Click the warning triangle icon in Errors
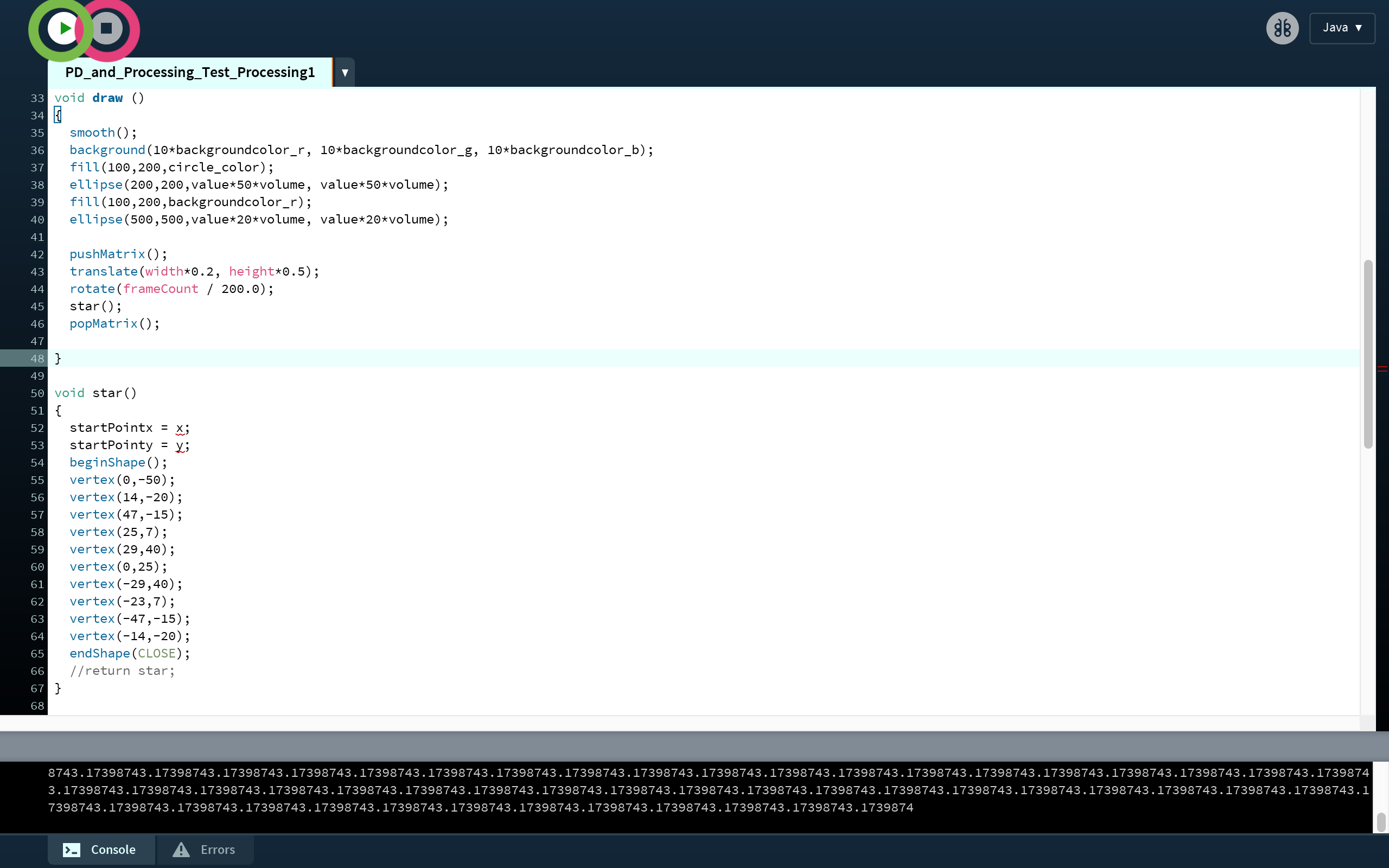The width and height of the screenshot is (1389, 868). pyautogui.click(x=181, y=849)
